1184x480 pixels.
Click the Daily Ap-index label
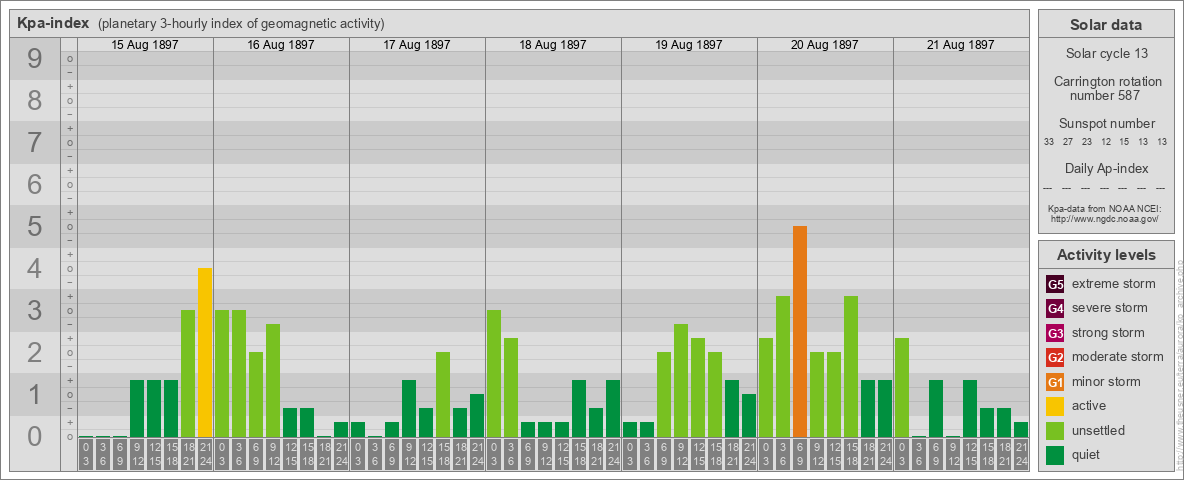tap(1106, 168)
